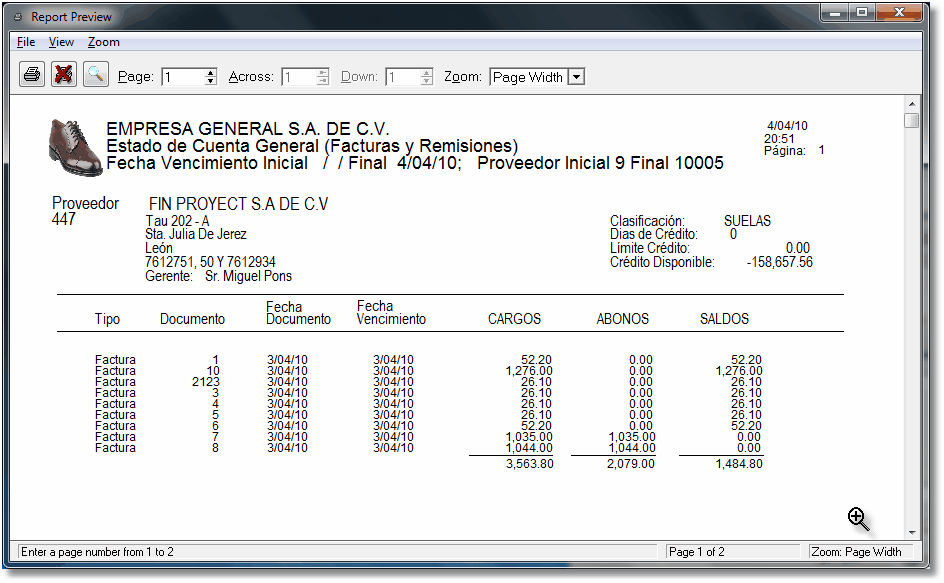Open the View menu
This screenshot has height=583, width=944.
[x=61, y=42]
